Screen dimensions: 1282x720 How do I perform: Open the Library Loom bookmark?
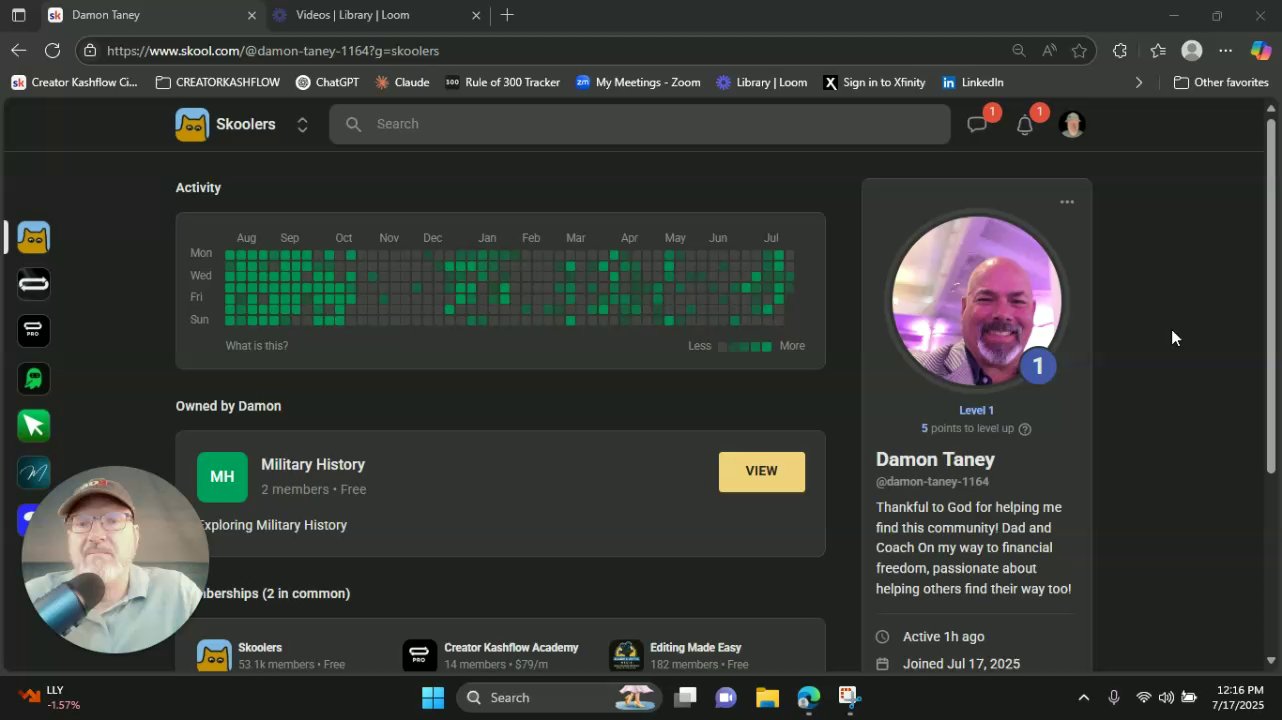coord(761,82)
